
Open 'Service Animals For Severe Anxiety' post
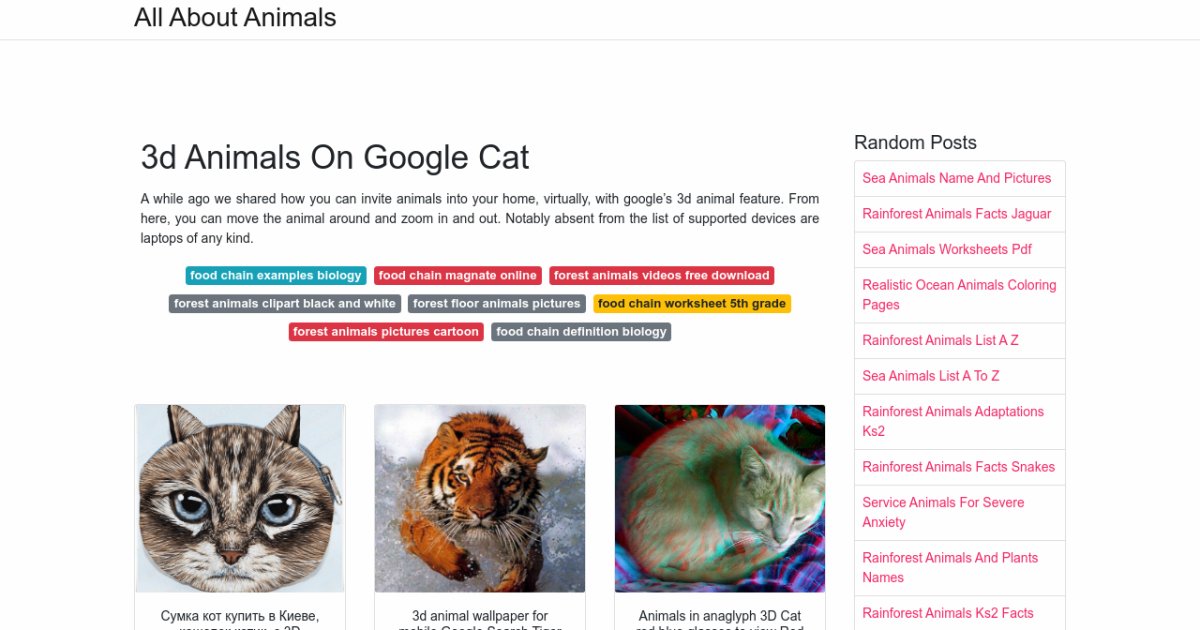pyautogui.click(x=943, y=512)
